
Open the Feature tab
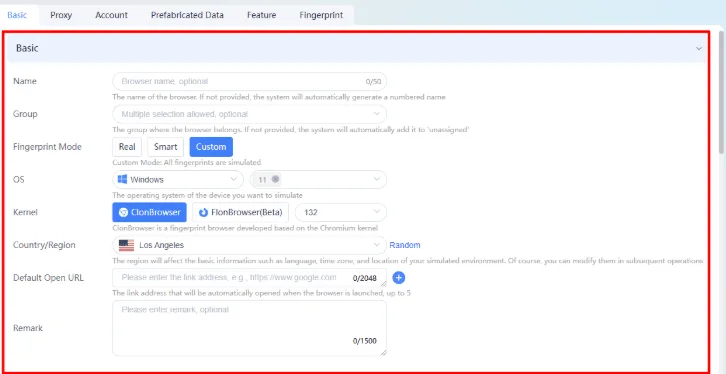click(x=262, y=15)
